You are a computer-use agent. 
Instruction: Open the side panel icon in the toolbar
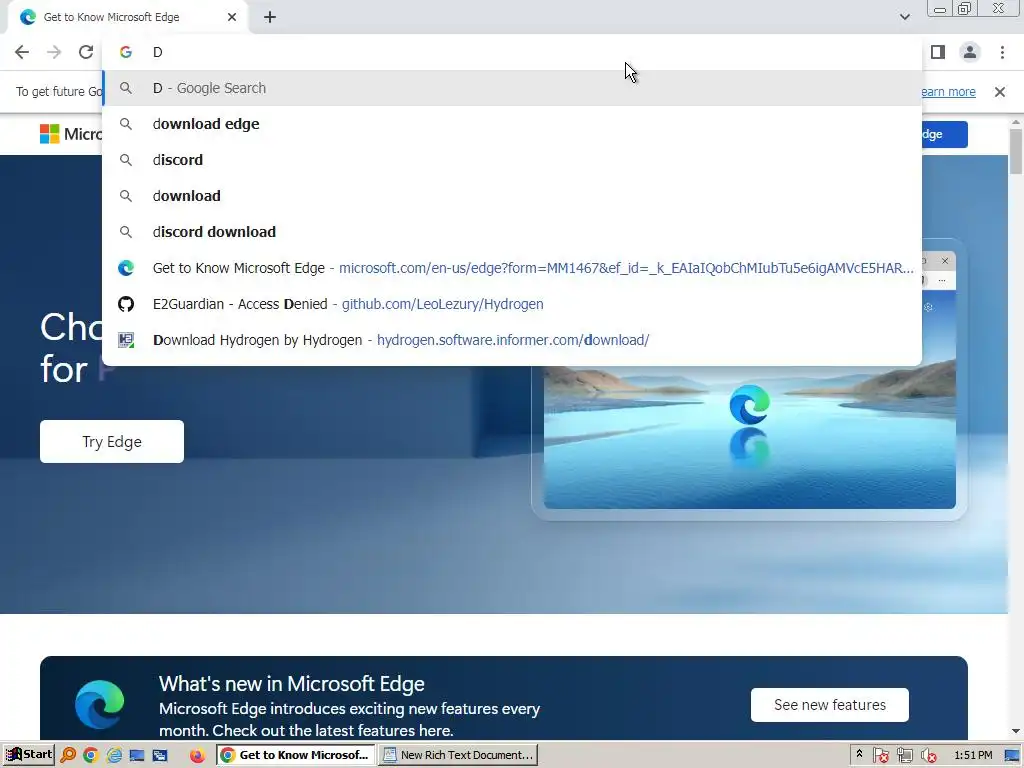938,52
